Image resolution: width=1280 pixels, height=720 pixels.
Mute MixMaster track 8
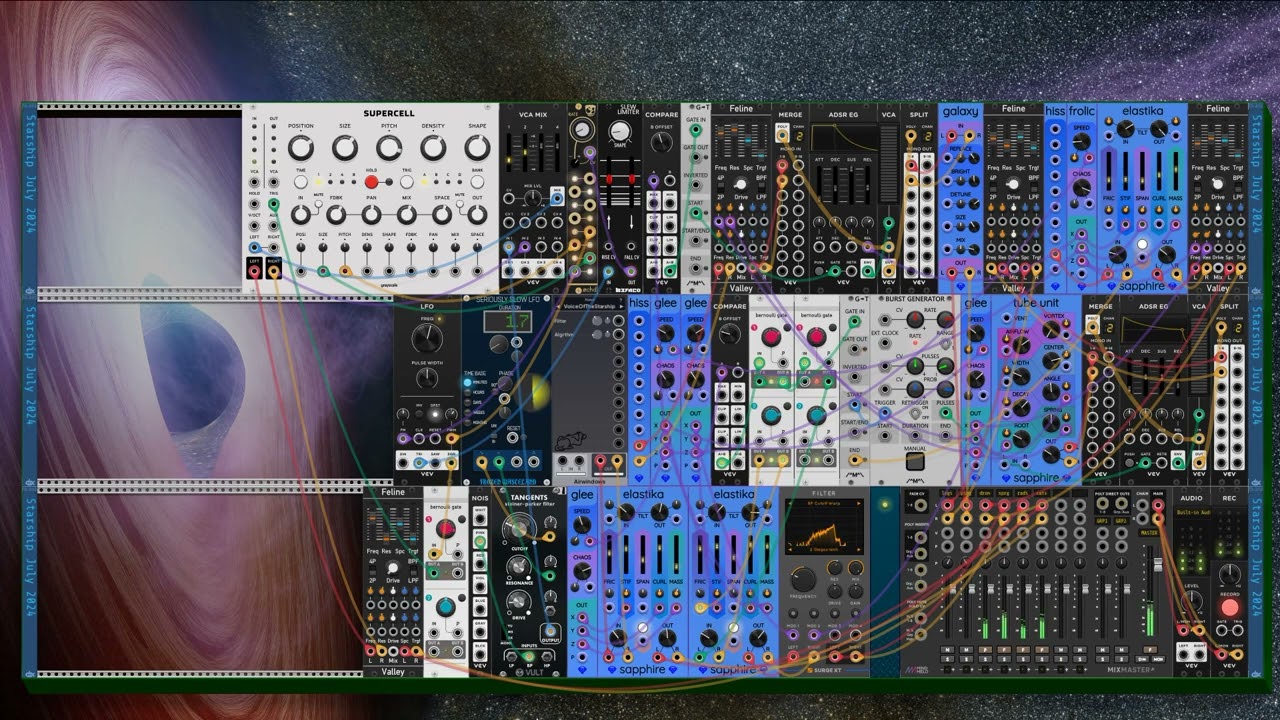click(x=1080, y=649)
